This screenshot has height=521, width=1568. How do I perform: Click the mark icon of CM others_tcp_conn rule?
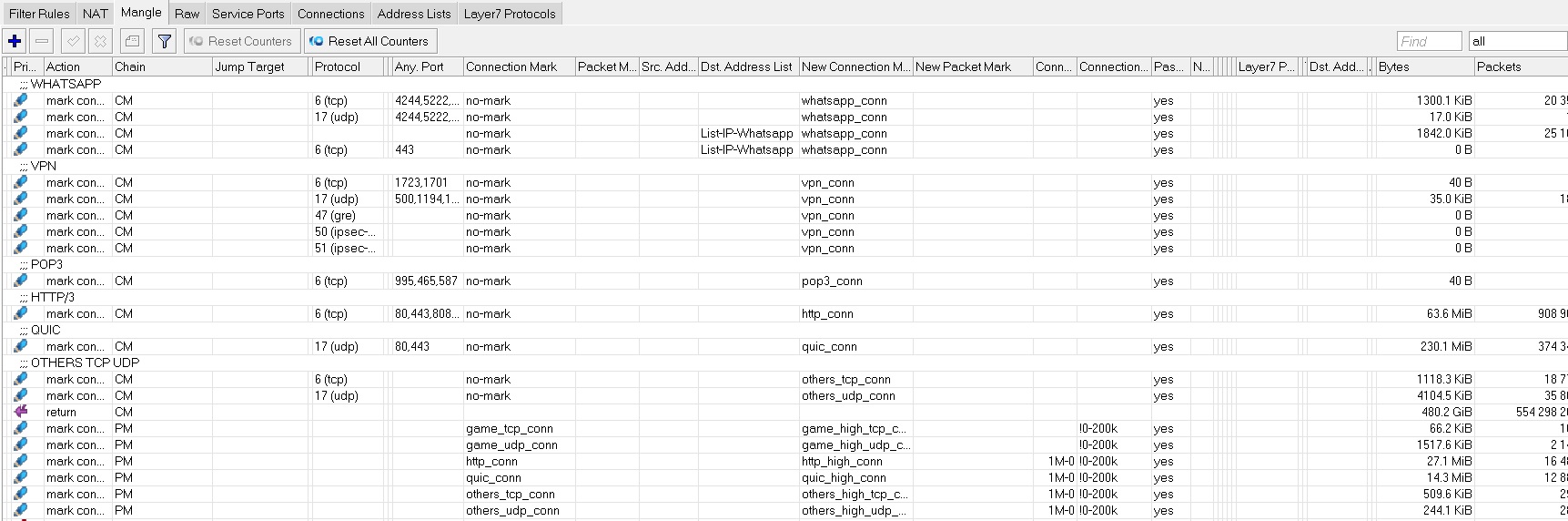pyautogui.click(x=21, y=379)
